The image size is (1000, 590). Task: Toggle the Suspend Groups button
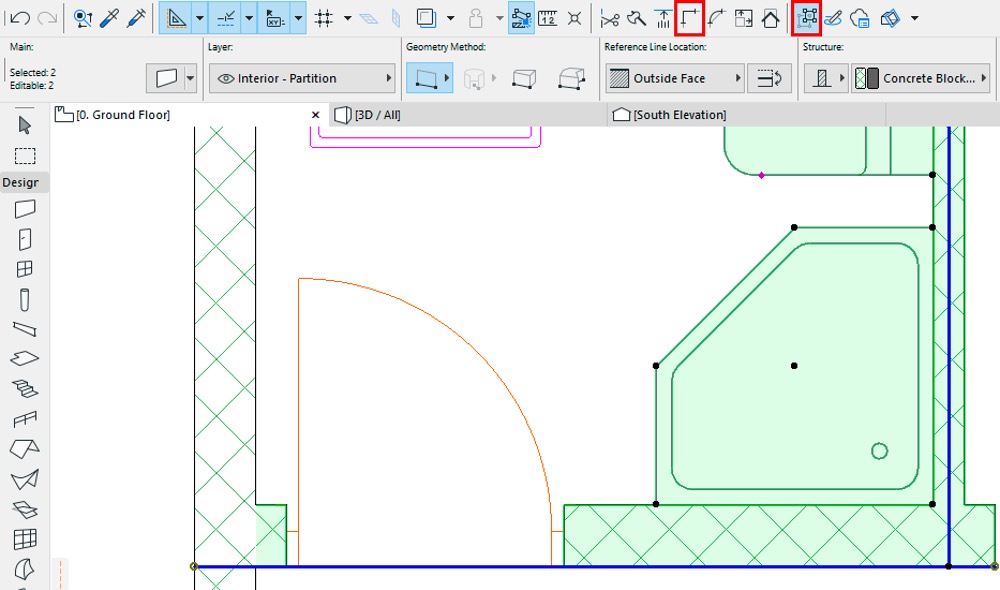point(806,18)
